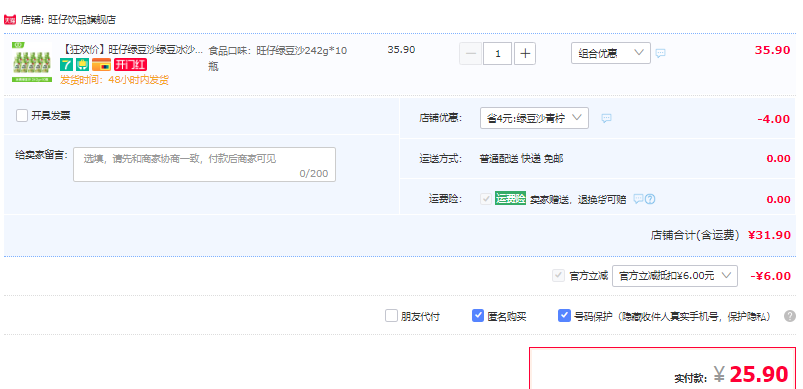Screen dimensions: 803x389
Task: Click the green 7-day return badge
Action: point(67,64)
